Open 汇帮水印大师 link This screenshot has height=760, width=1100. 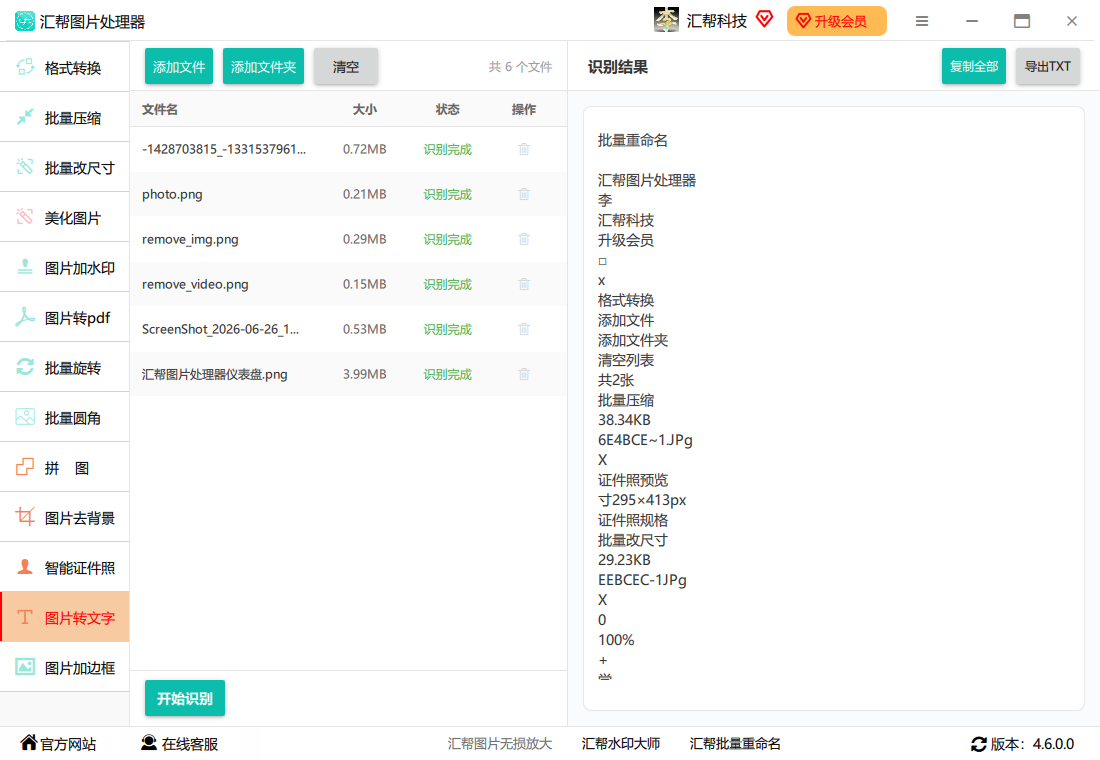(x=621, y=744)
